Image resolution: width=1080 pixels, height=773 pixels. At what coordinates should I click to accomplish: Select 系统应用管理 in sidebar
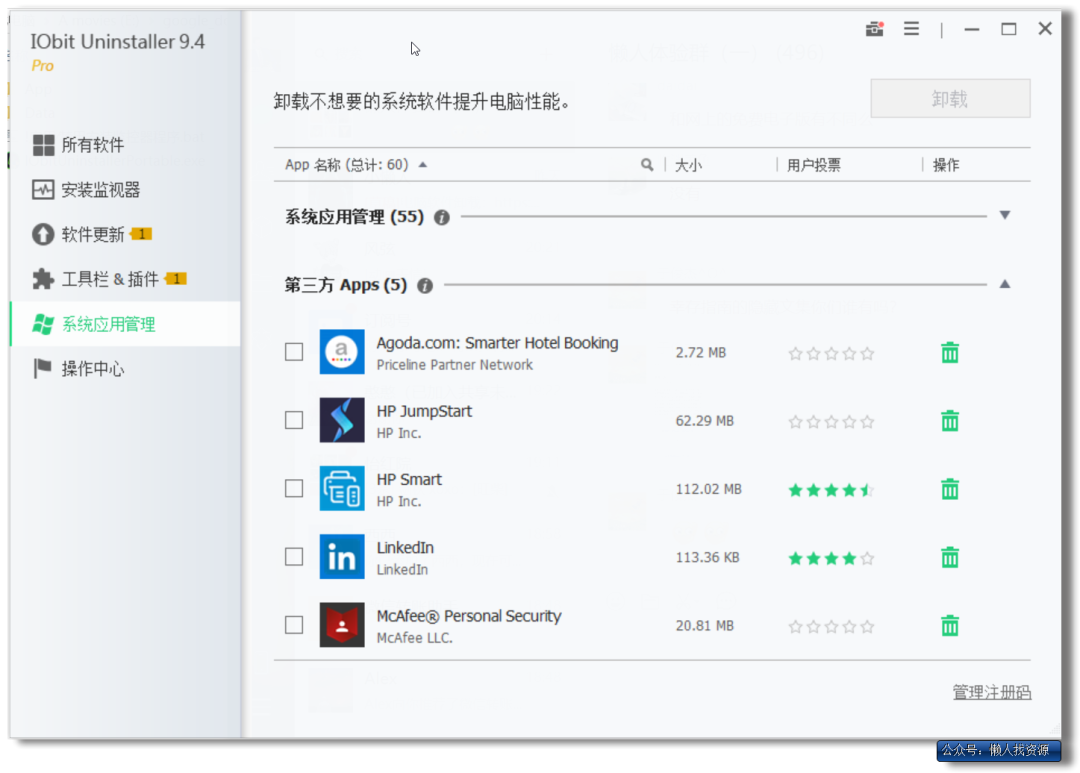click(x=125, y=324)
